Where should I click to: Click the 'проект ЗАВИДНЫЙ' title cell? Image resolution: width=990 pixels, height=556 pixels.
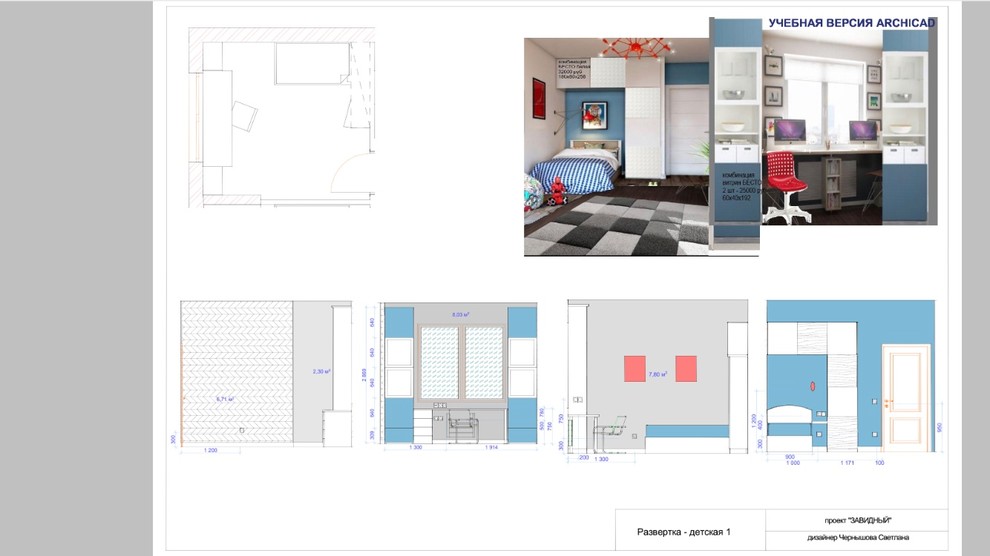(856, 519)
